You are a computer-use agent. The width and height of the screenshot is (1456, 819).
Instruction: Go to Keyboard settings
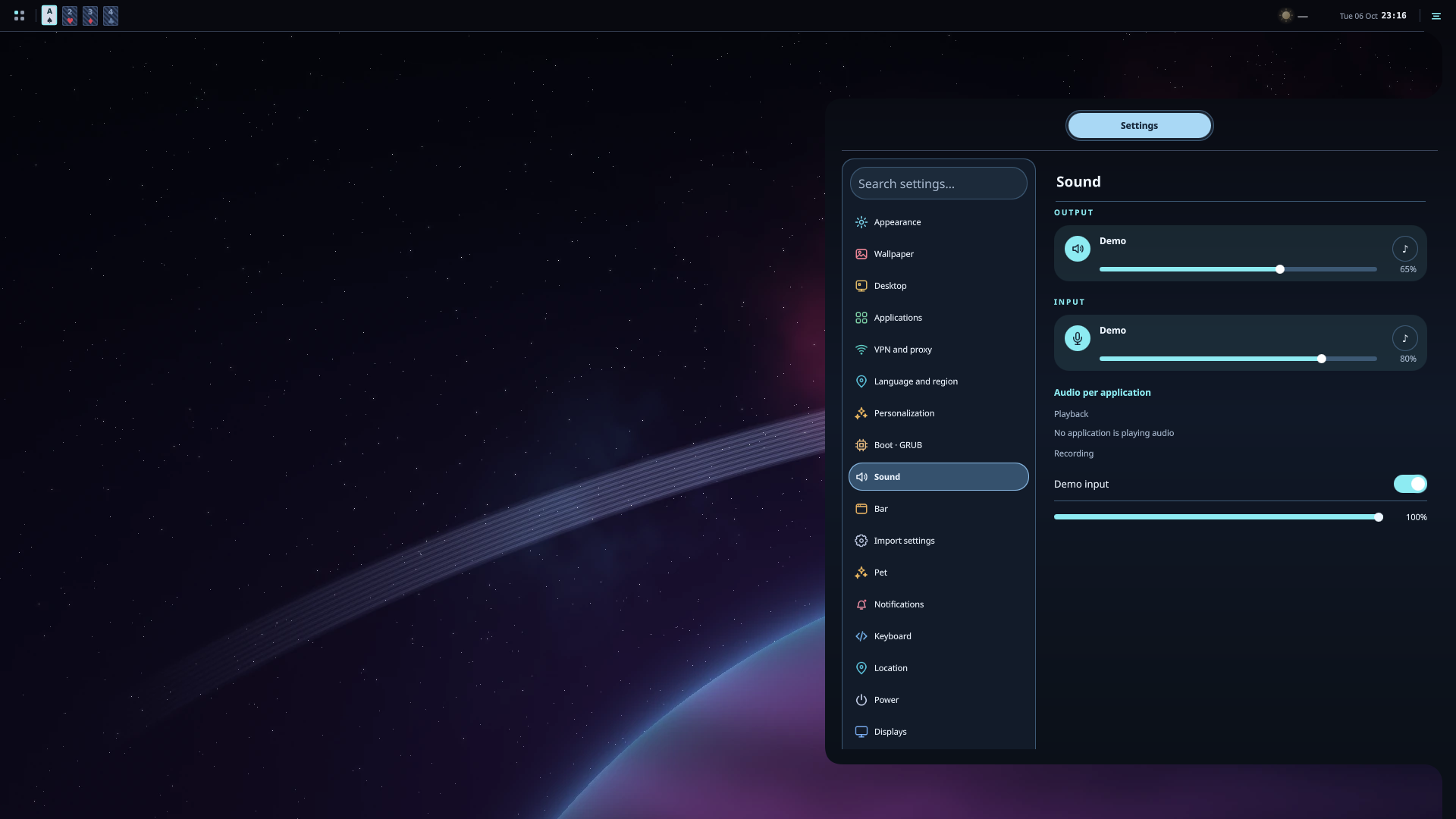(938, 636)
